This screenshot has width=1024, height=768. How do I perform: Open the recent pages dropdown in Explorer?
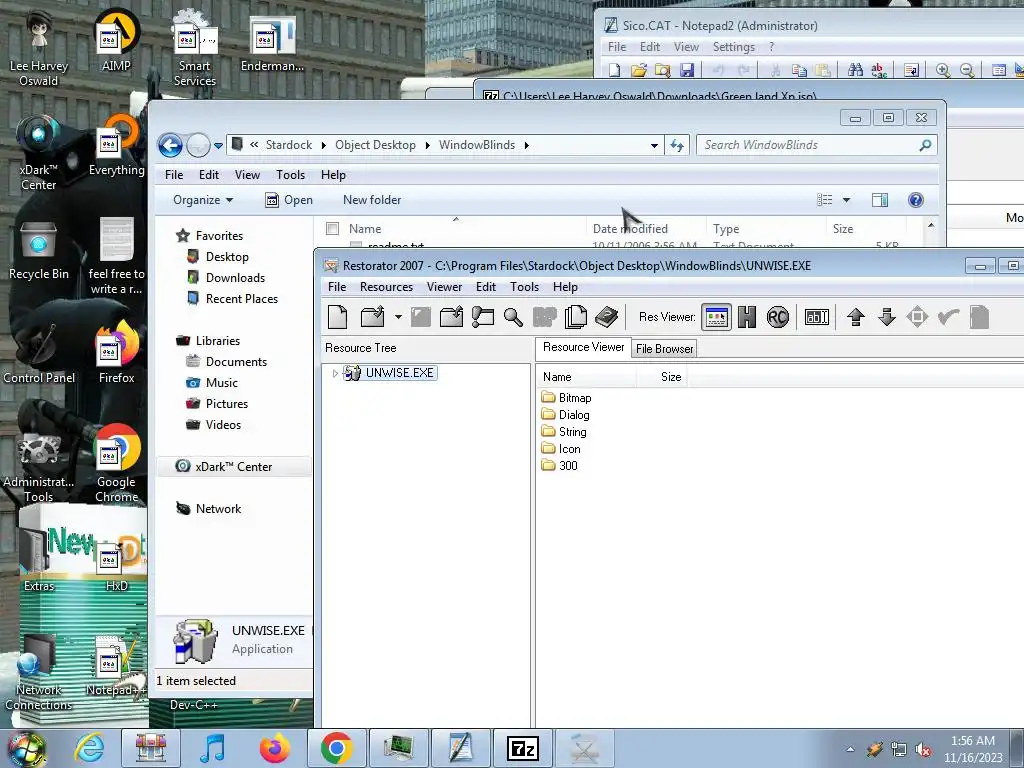218,145
